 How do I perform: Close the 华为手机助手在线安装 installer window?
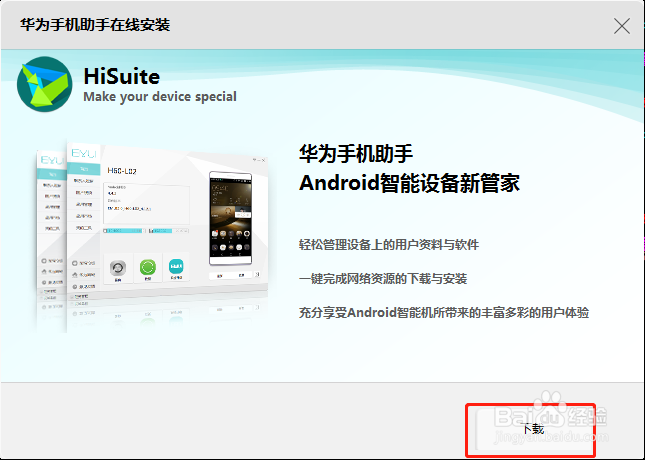tap(622, 26)
